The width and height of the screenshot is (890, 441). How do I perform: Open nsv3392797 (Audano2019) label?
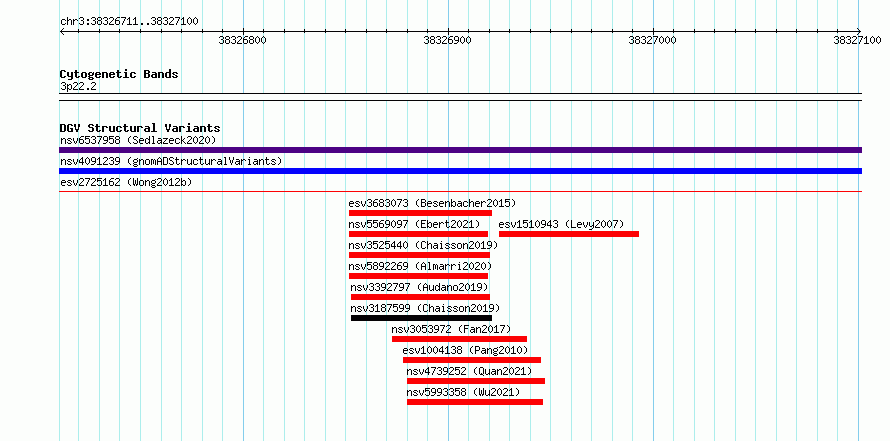pos(419,287)
